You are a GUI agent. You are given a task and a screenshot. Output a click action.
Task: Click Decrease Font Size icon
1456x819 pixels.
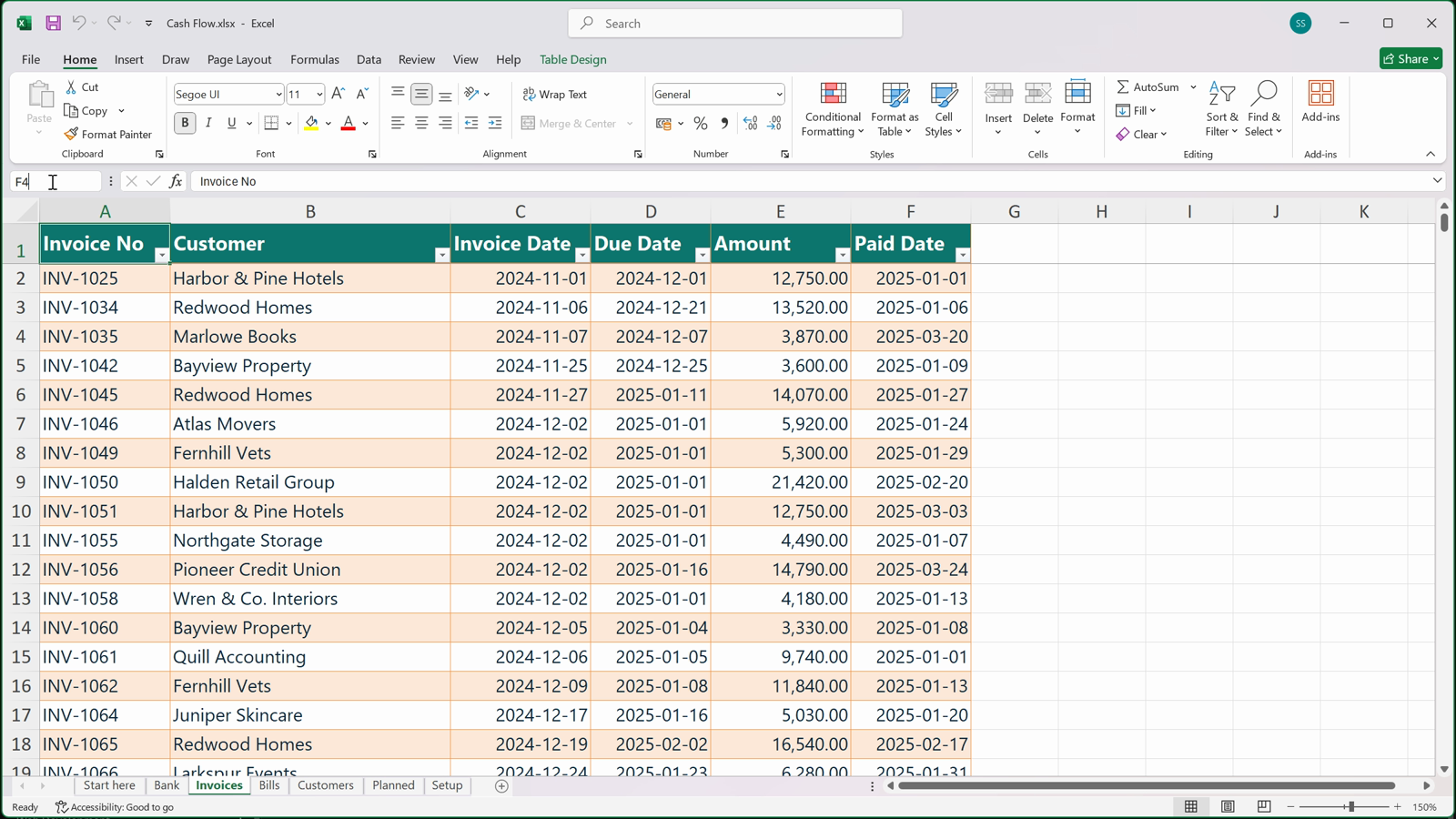pyautogui.click(x=361, y=94)
